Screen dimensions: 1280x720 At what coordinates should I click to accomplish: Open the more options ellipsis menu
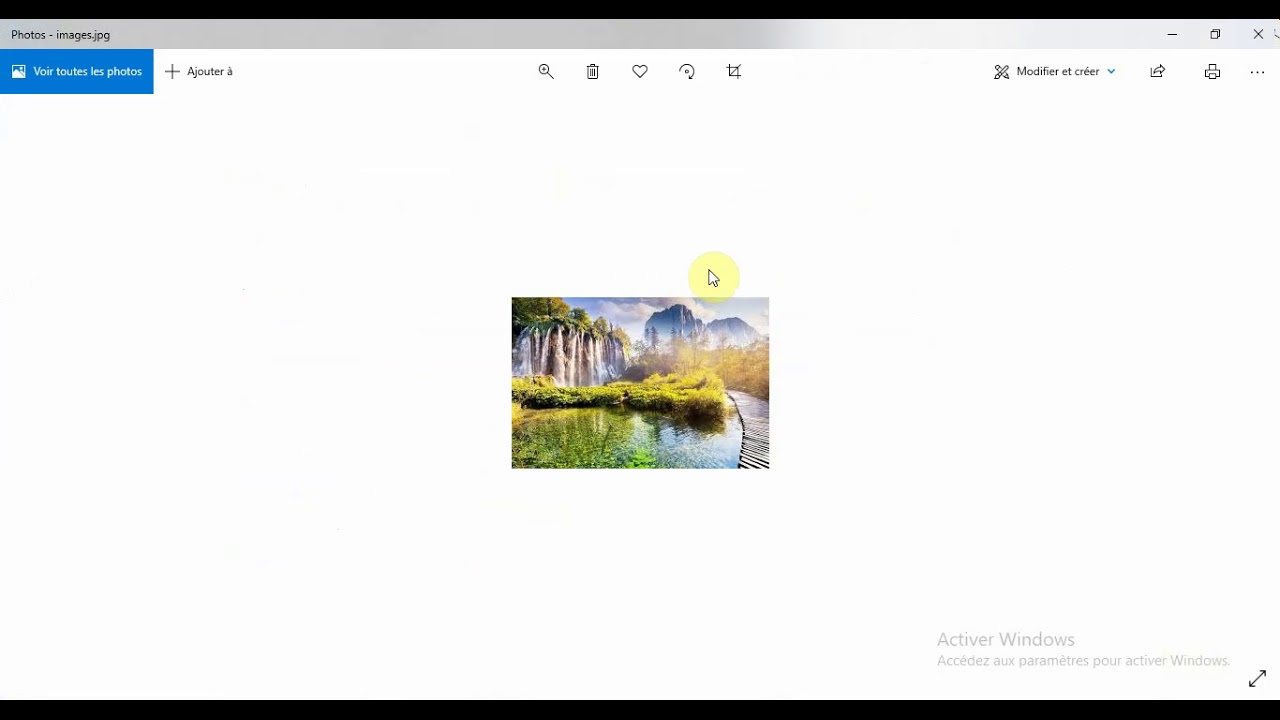pyautogui.click(x=1257, y=72)
